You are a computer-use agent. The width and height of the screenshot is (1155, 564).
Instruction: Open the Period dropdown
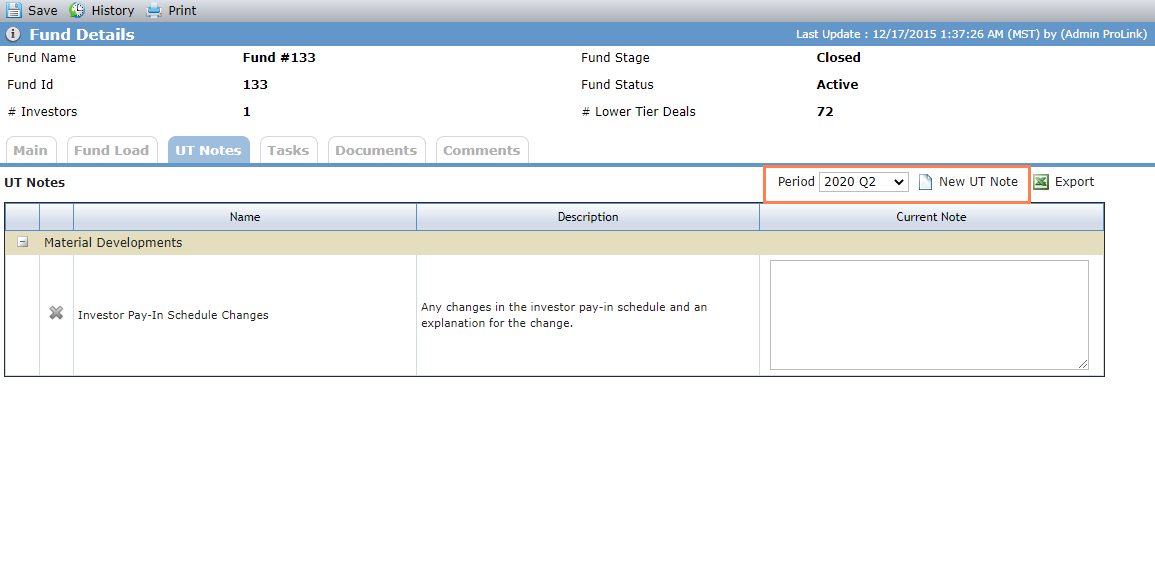coord(864,182)
